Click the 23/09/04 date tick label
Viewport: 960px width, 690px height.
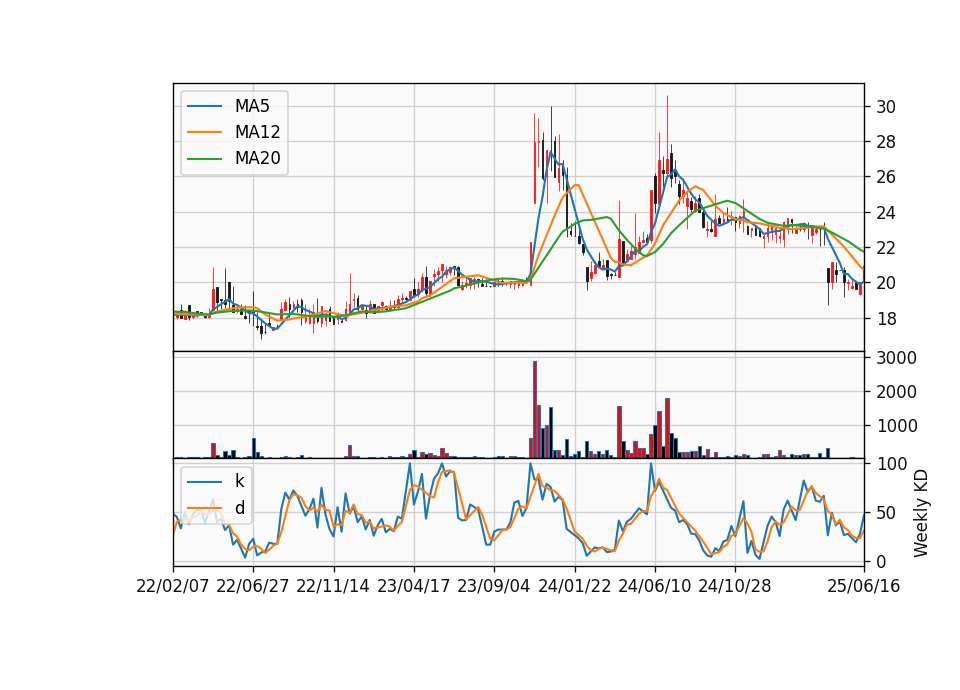click(x=493, y=586)
